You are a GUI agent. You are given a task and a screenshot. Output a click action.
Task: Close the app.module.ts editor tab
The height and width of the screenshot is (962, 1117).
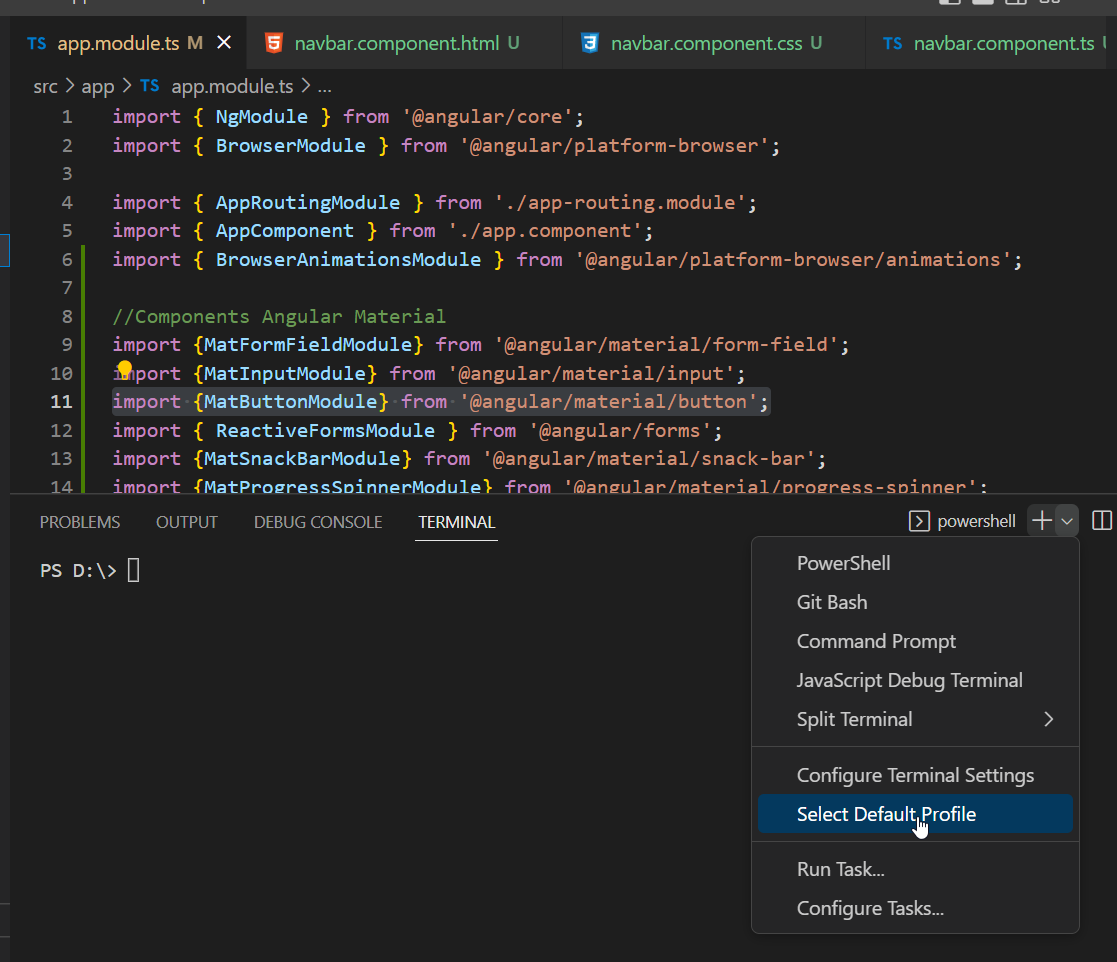(224, 43)
